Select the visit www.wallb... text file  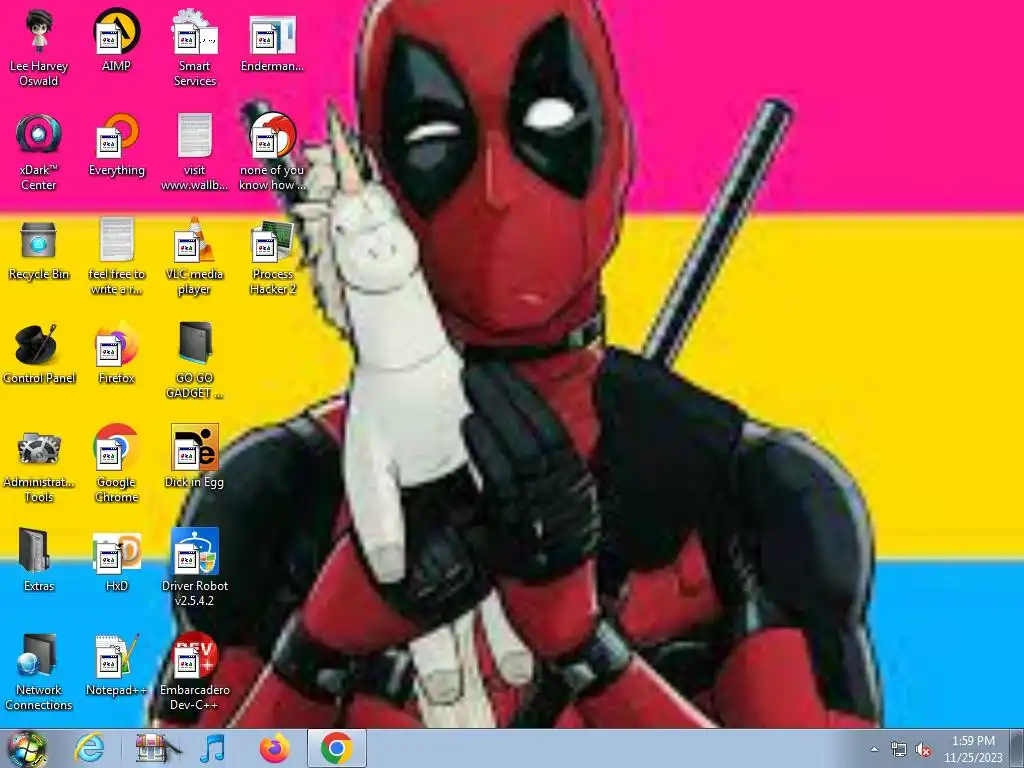point(195,152)
